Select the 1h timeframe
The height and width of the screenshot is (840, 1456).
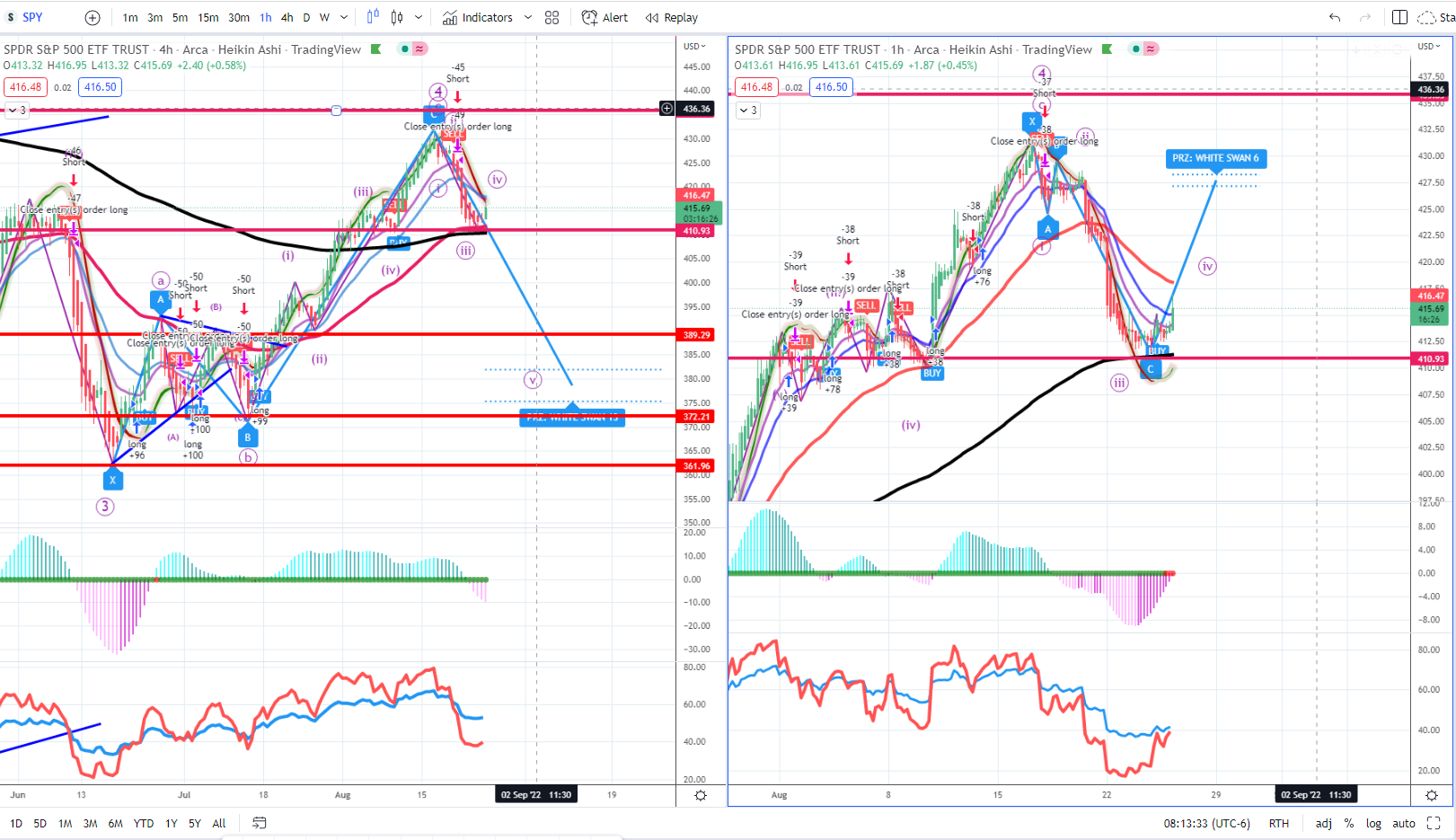point(266,17)
